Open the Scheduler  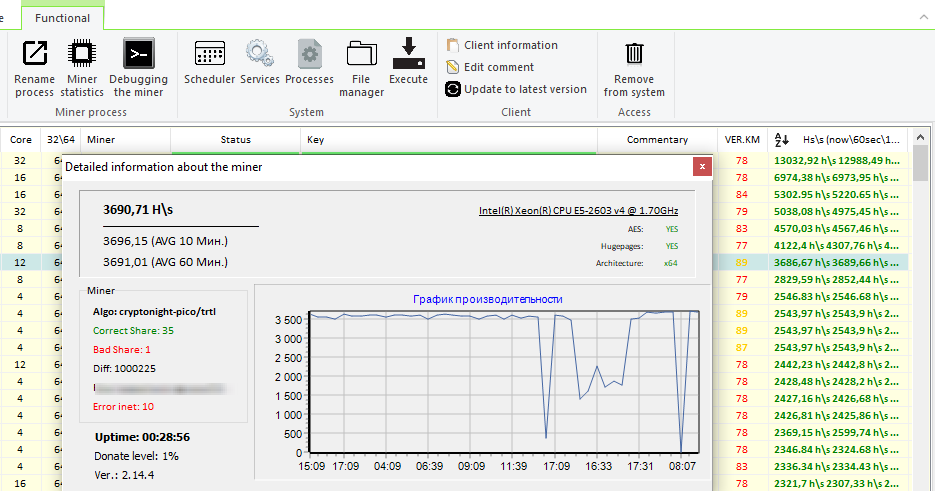(209, 61)
